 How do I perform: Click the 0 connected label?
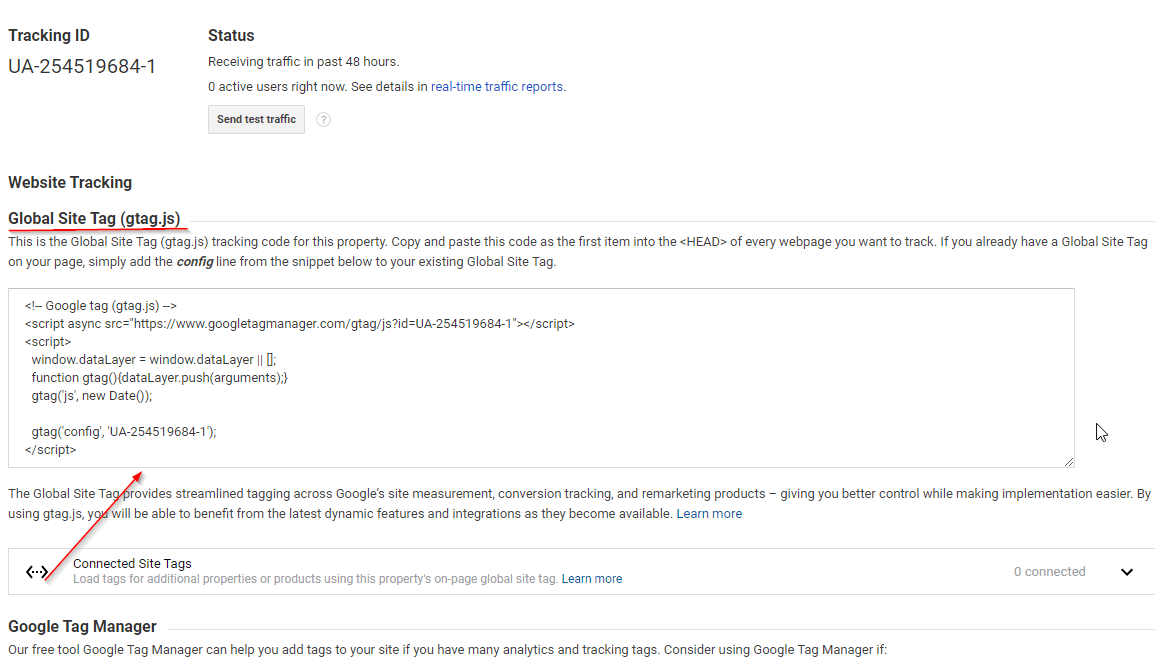tap(1049, 572)
